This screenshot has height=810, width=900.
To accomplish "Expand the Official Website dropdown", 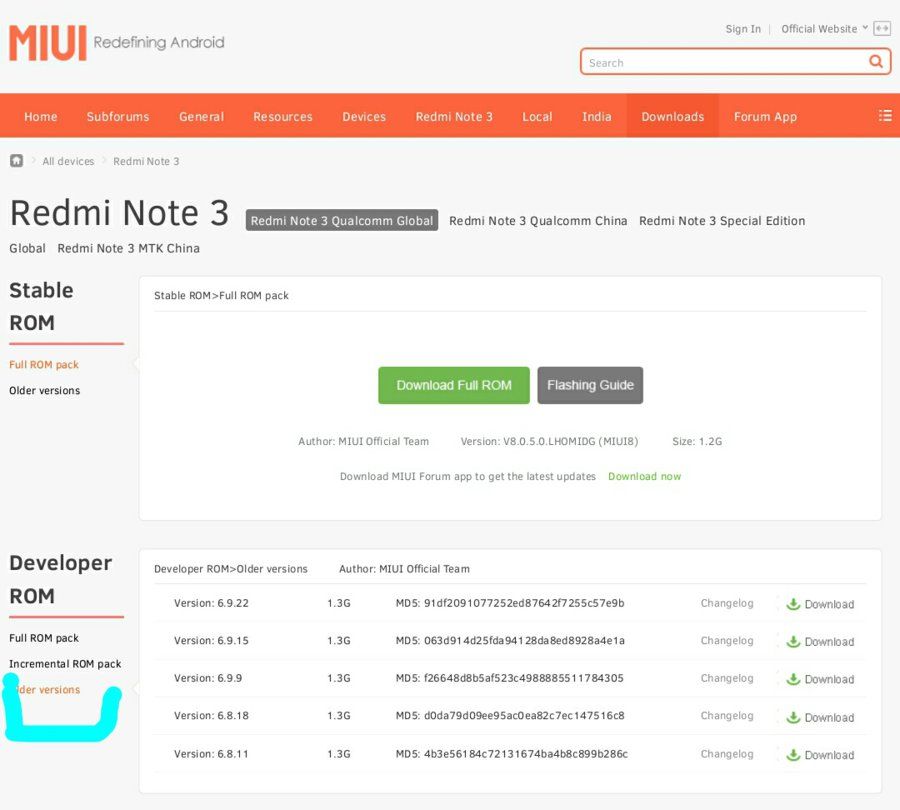I will point(824,29).
